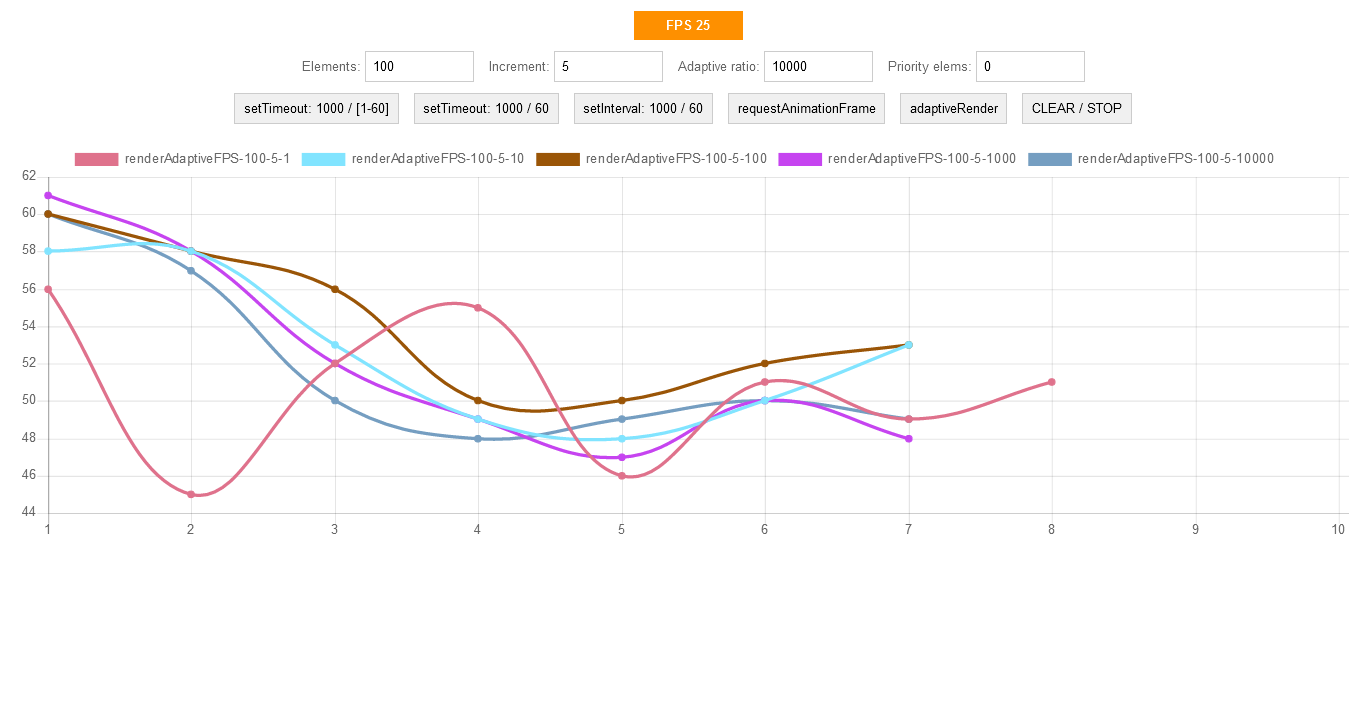Run the setInterval: 1000 / 60 test
This screenshot has width=1365, height=702.
pyautogui.click(x=643, y=108)
